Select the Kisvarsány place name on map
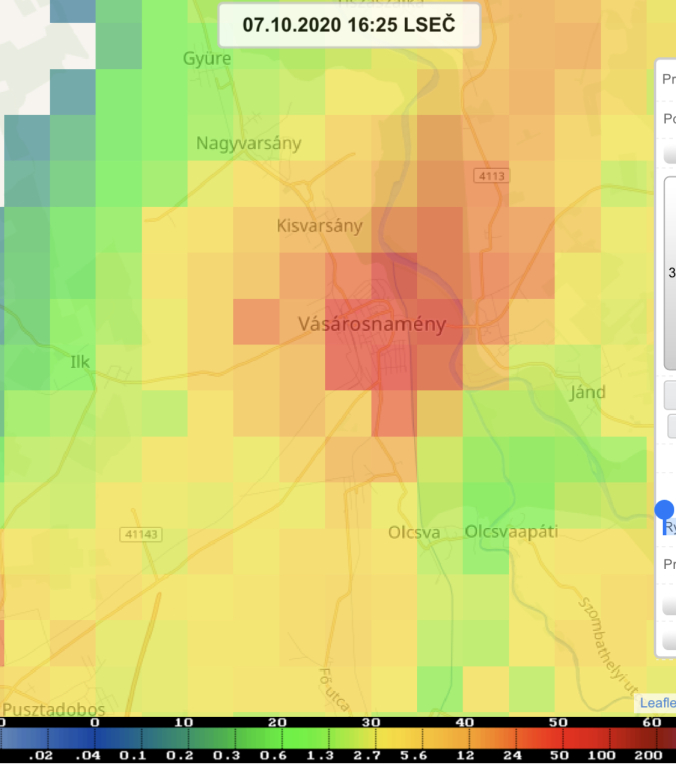 (319, 226)
